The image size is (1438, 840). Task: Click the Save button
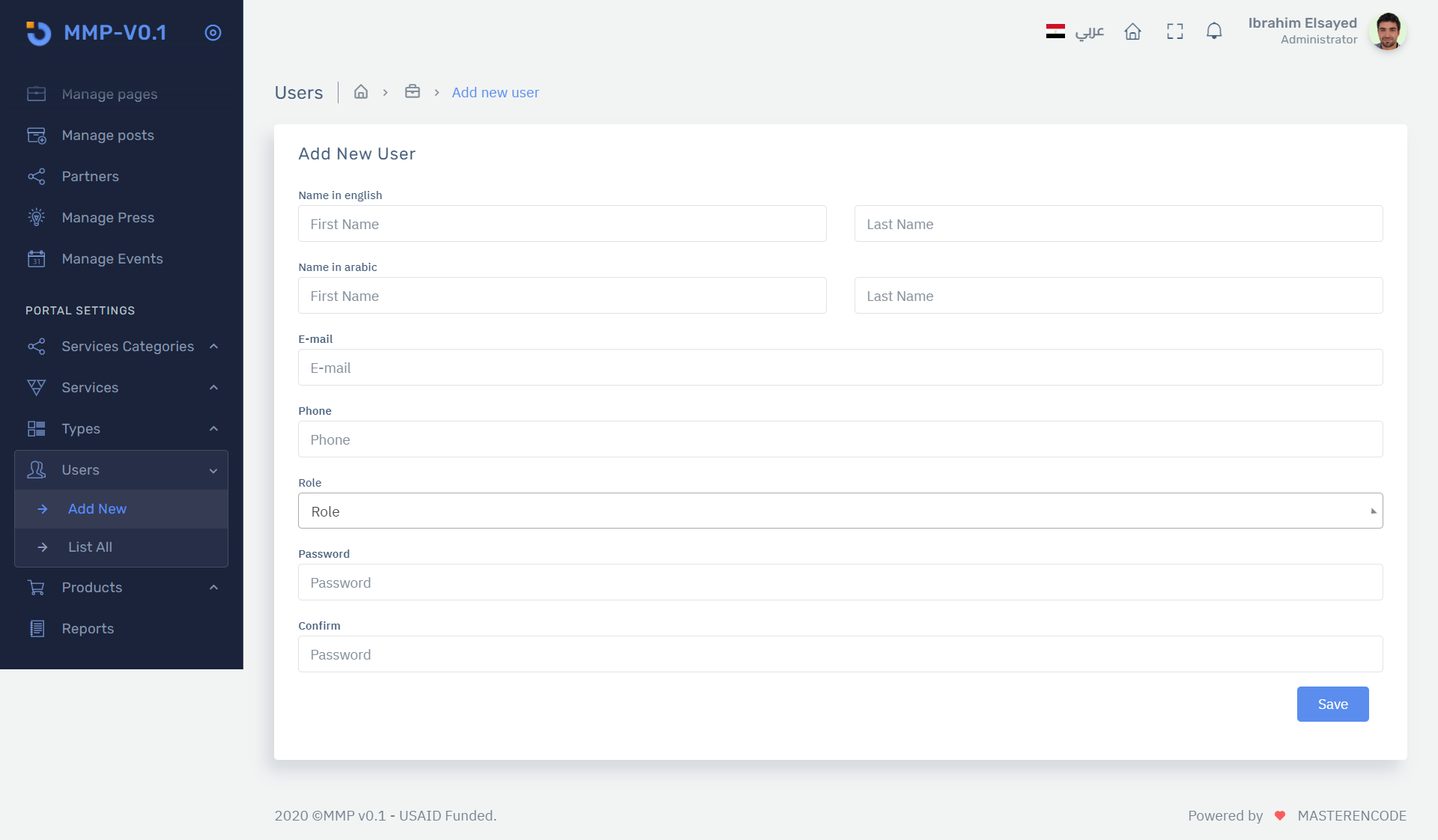coord(1332,704)
